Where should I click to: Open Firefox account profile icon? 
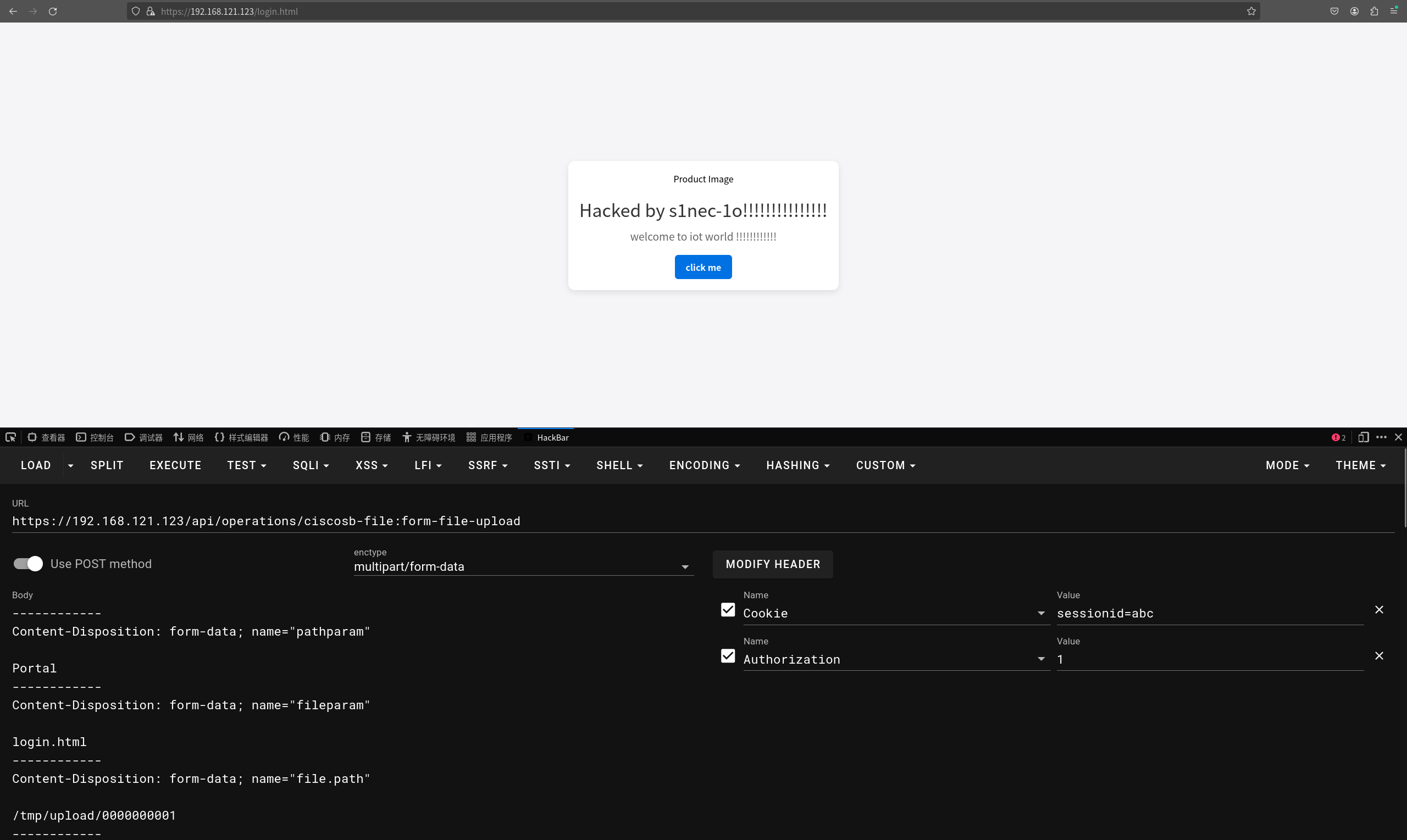coord(1354,12)
